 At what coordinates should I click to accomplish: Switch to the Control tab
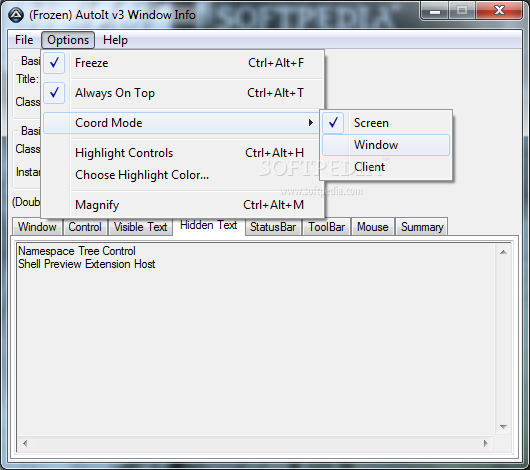[85, 227]
